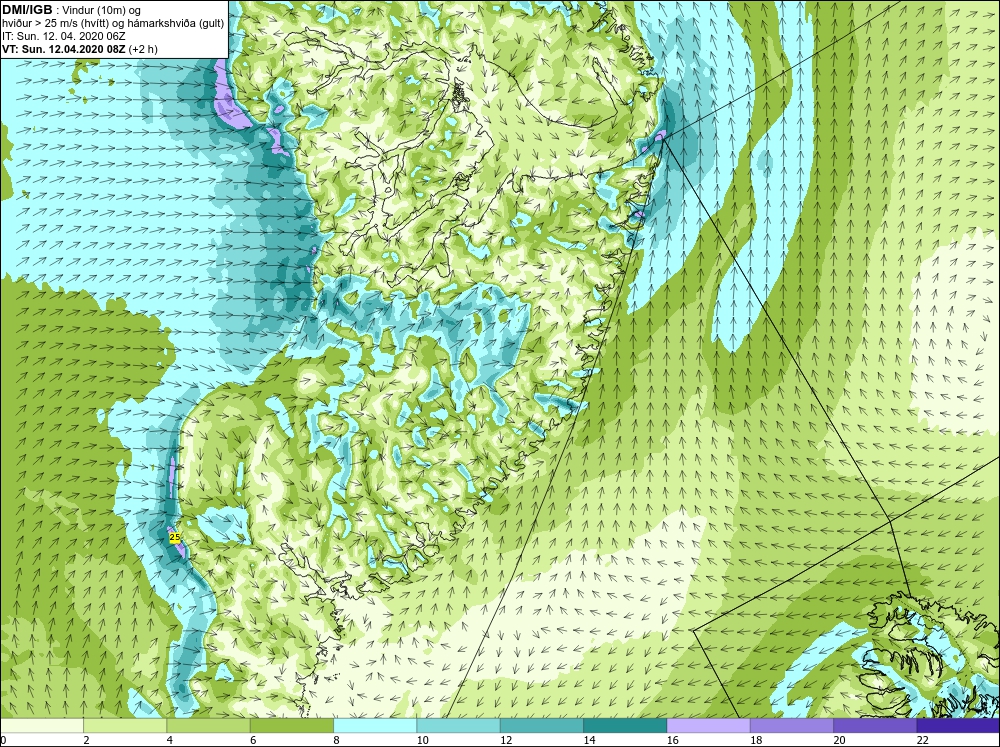Click the scale value 14 under the legend
The height and width of the screenshot is (747, 1000).
pyautogui.click(x=589, y=740)
